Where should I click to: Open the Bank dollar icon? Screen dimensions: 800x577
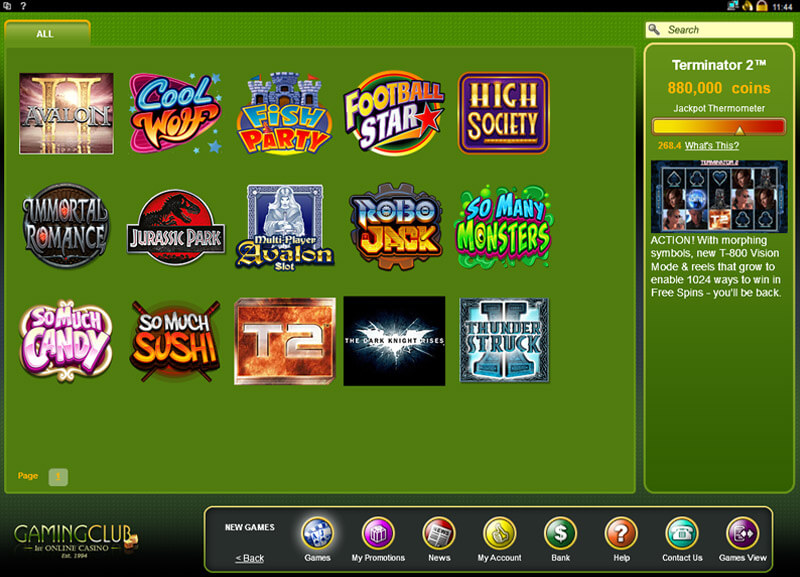tap(560, 534)
